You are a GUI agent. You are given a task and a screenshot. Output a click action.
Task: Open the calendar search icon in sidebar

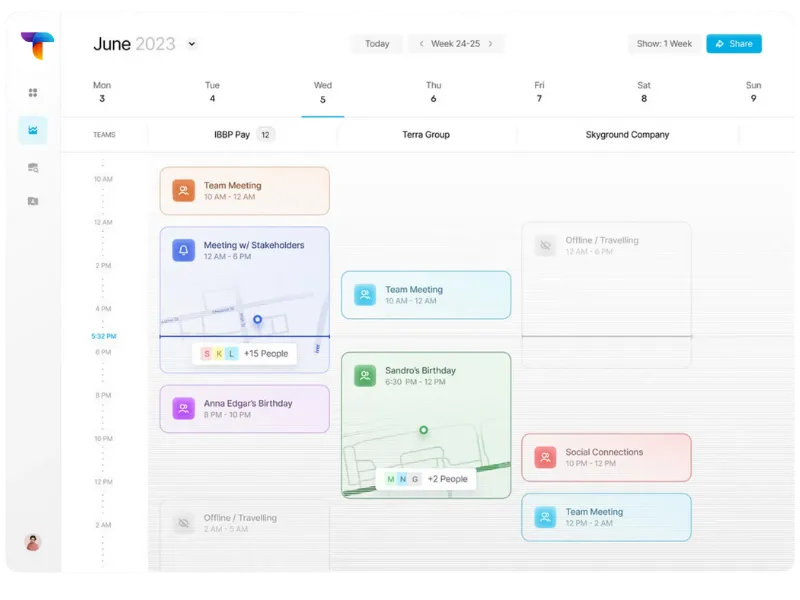click(x=33, y=167)
